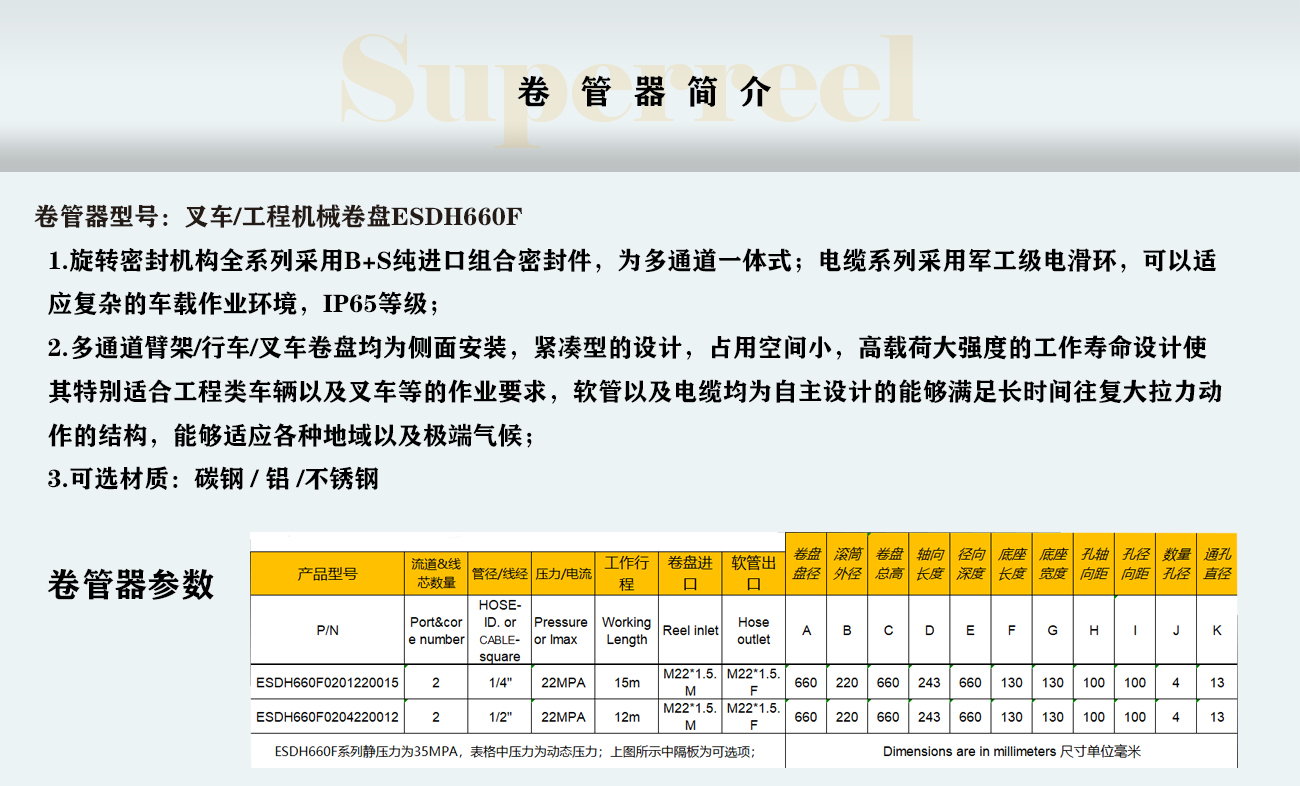Viewport: 1300px width, 786px height.
Task: Click the Pressure or Imax header cell
Action: pyautogui.click(x=561, y=630)
